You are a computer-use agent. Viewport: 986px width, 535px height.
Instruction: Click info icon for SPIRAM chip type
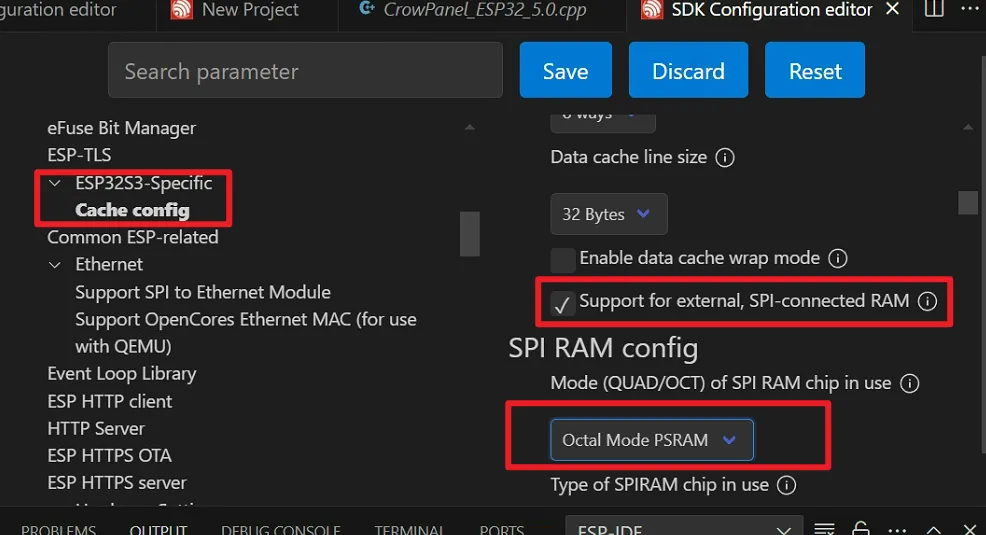[x=787, y=485]
